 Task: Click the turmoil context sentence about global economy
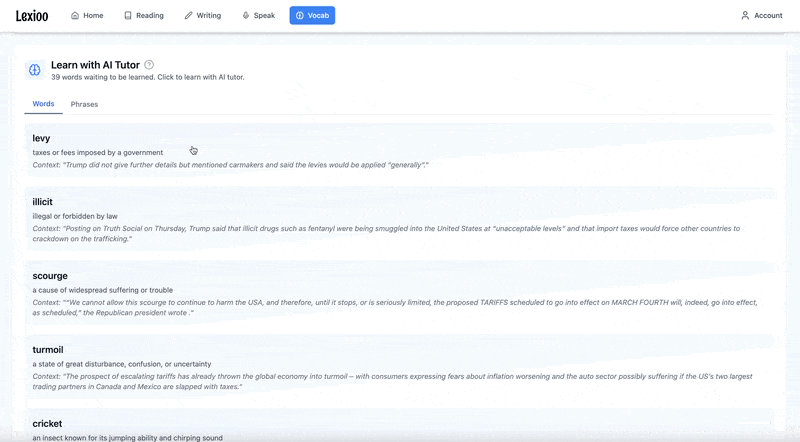392,381
